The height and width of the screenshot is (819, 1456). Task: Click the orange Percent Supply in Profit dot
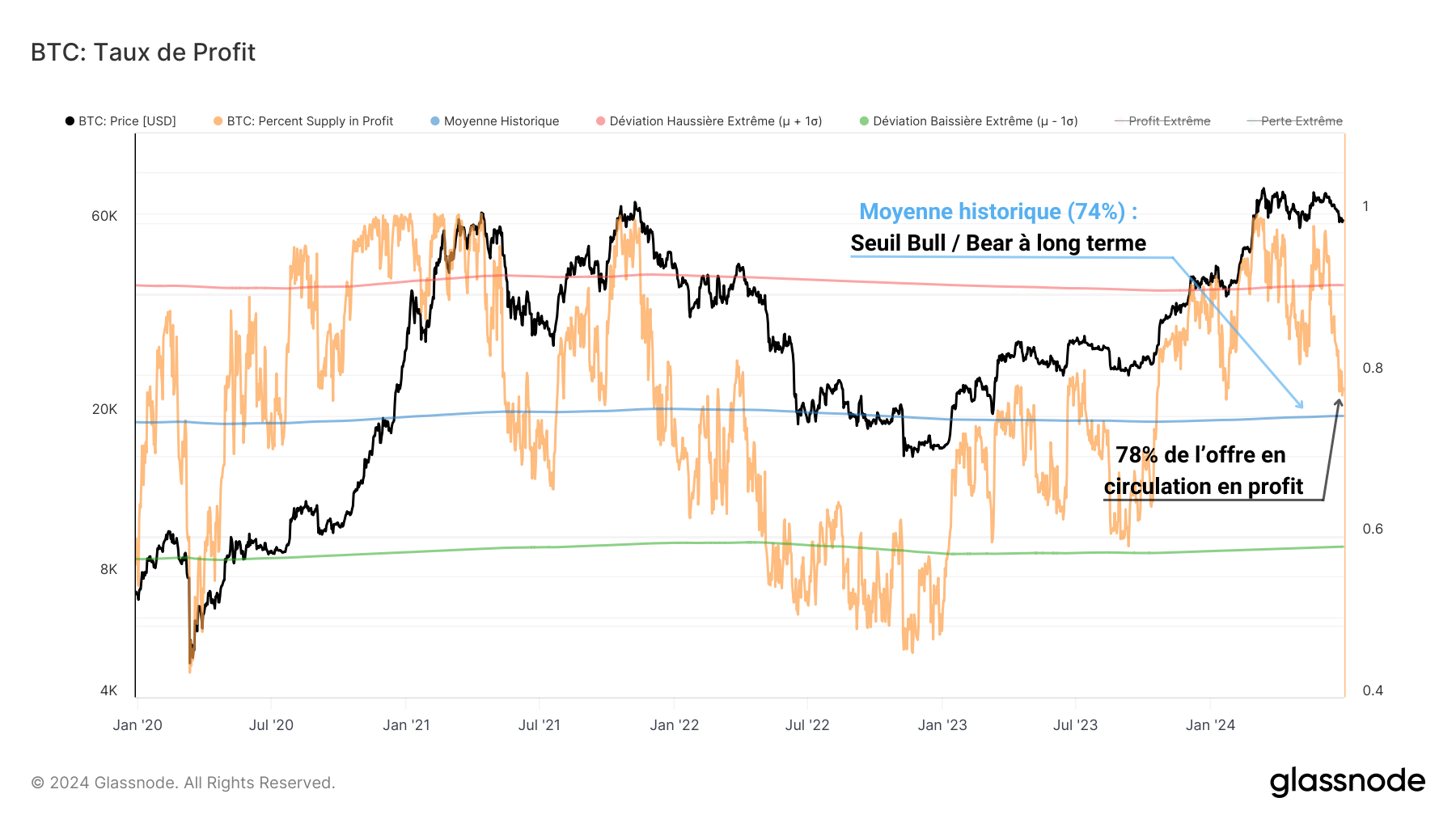pos(218,121)
